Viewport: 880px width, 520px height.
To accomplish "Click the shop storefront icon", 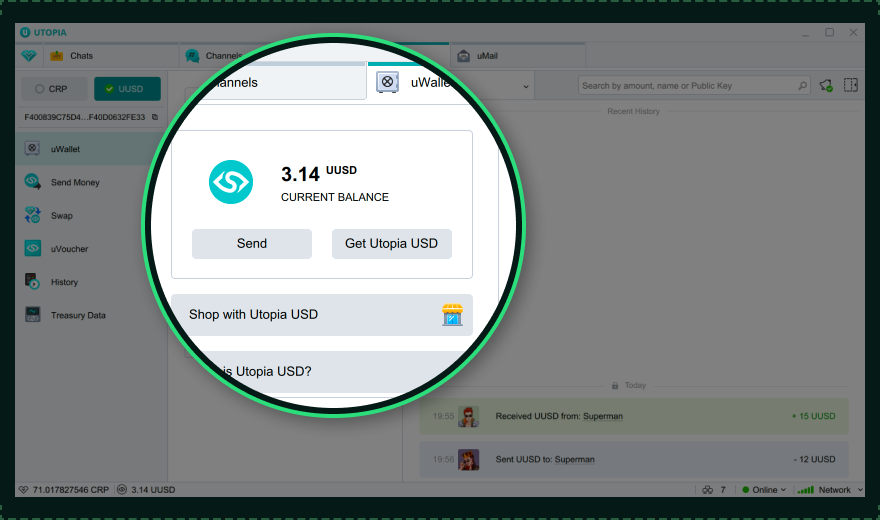I will 452,315.
